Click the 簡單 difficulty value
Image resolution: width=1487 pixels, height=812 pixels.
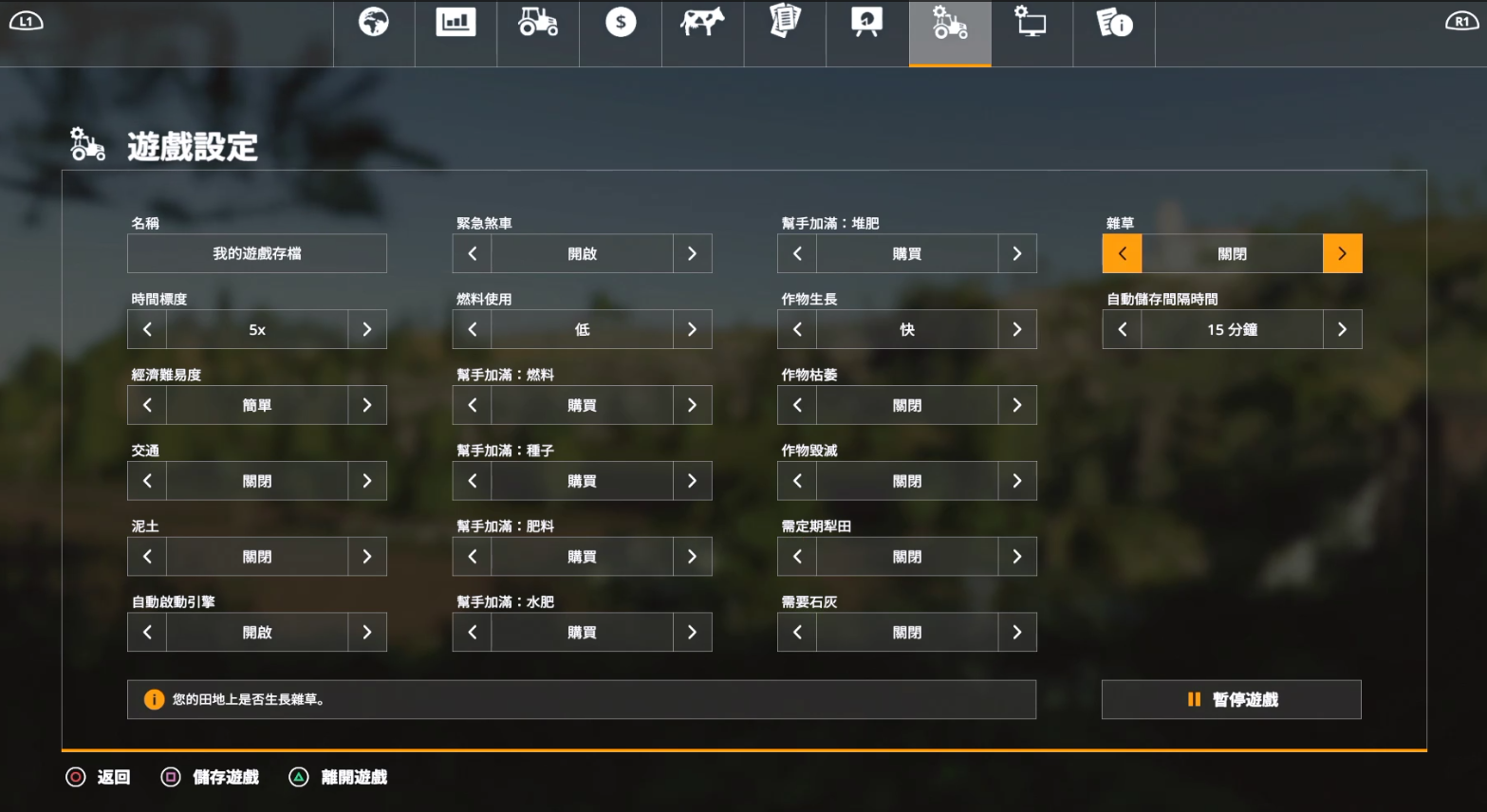[257, 405]
